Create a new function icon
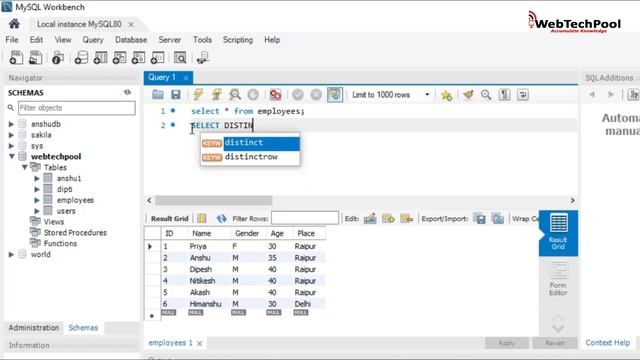This screenshot has height=360, width=640. [x=157, y=58]
